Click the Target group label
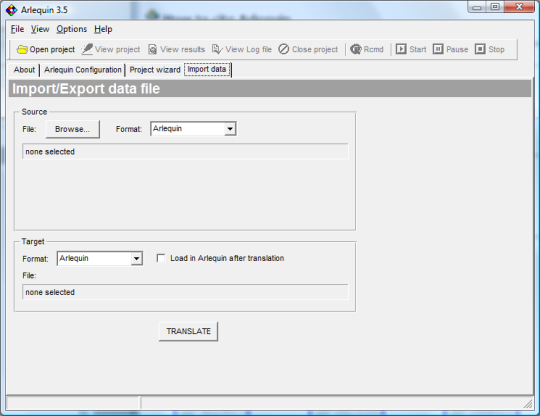Screen dimensions: 540x416 (x=33, y=241)
